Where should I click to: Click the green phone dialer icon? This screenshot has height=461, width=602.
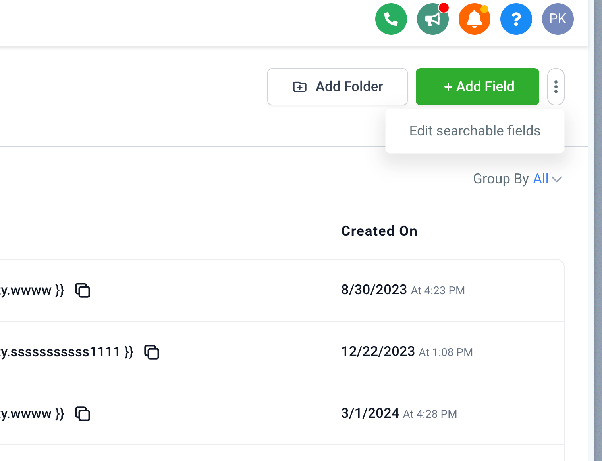pos(391,19)
